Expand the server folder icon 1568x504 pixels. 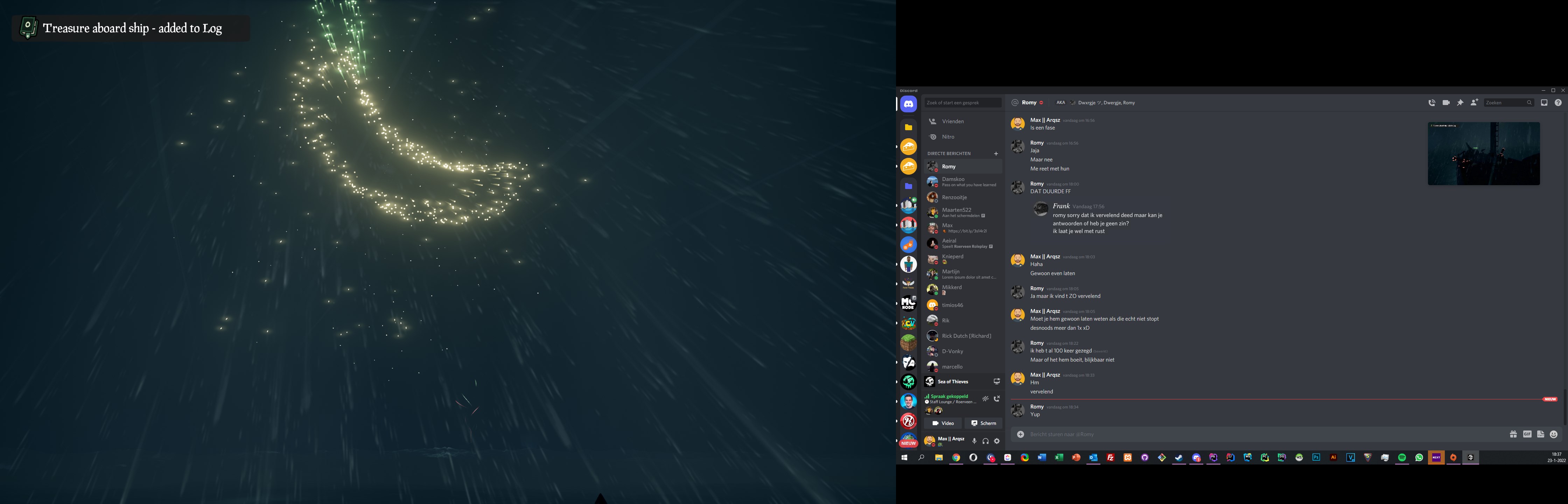pos(908,127)
